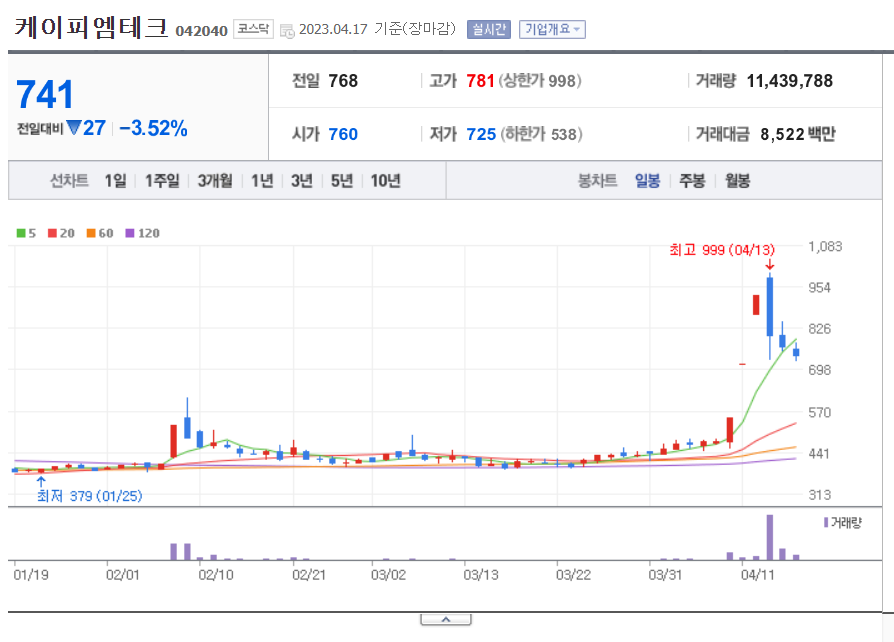This screenshot has width=894, height=642.
Task: Click the 고가 value 781
Action: (480, 81)
